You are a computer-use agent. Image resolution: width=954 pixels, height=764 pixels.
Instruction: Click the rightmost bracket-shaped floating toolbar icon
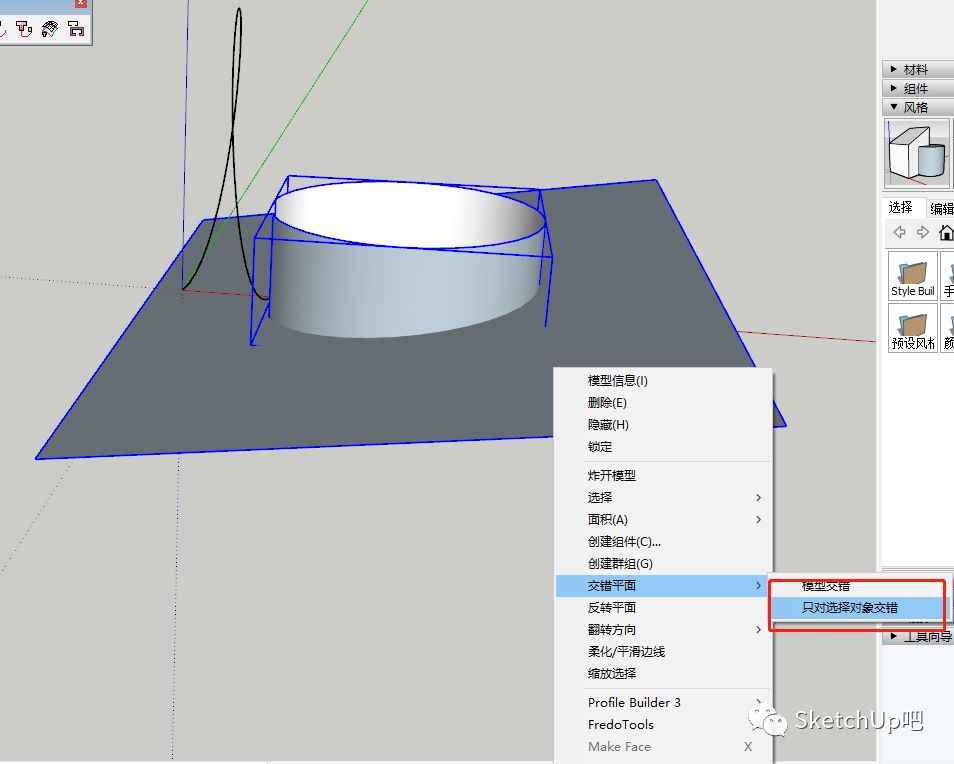coord(76,29)
